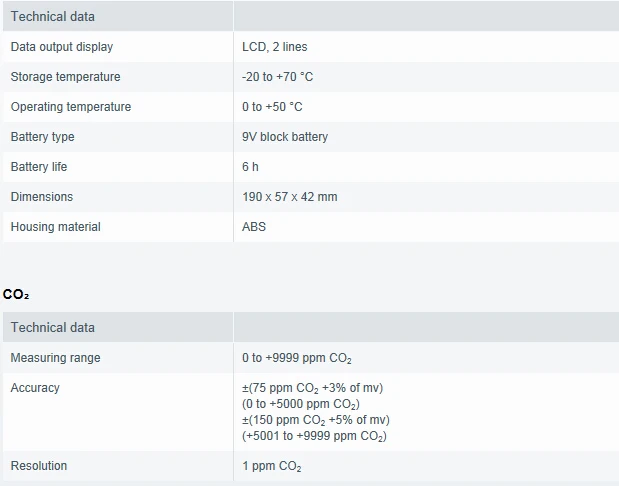Screen dimensions: 619x486
Task: Select the Measuring range label
Action: tap(55, 358)
